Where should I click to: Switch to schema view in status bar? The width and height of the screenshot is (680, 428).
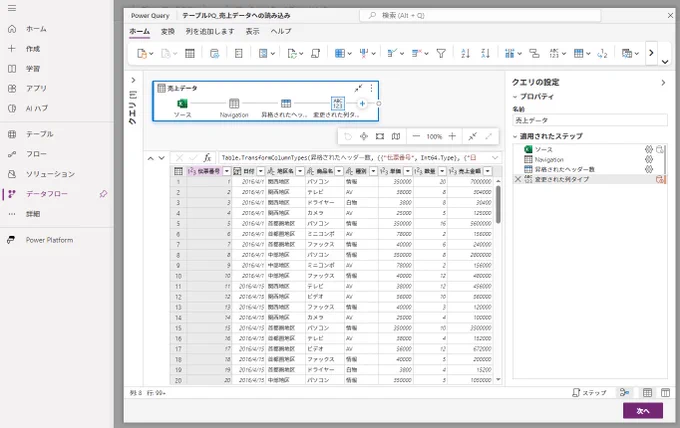tap(665, 393)
